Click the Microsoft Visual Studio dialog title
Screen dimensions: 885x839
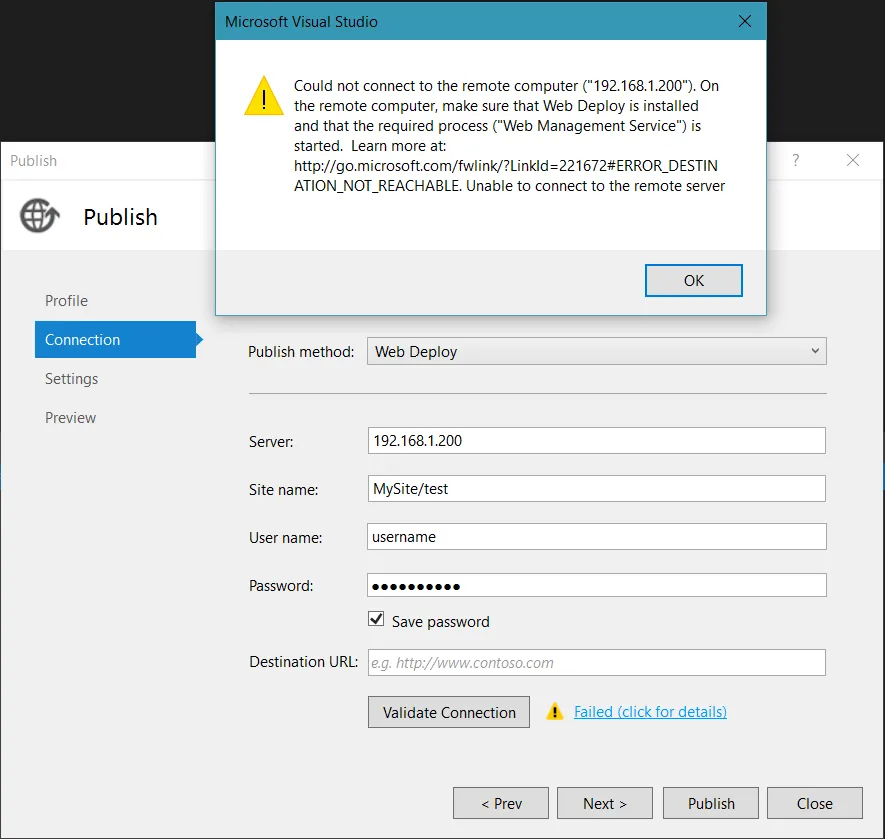click(x=301, y=21)
